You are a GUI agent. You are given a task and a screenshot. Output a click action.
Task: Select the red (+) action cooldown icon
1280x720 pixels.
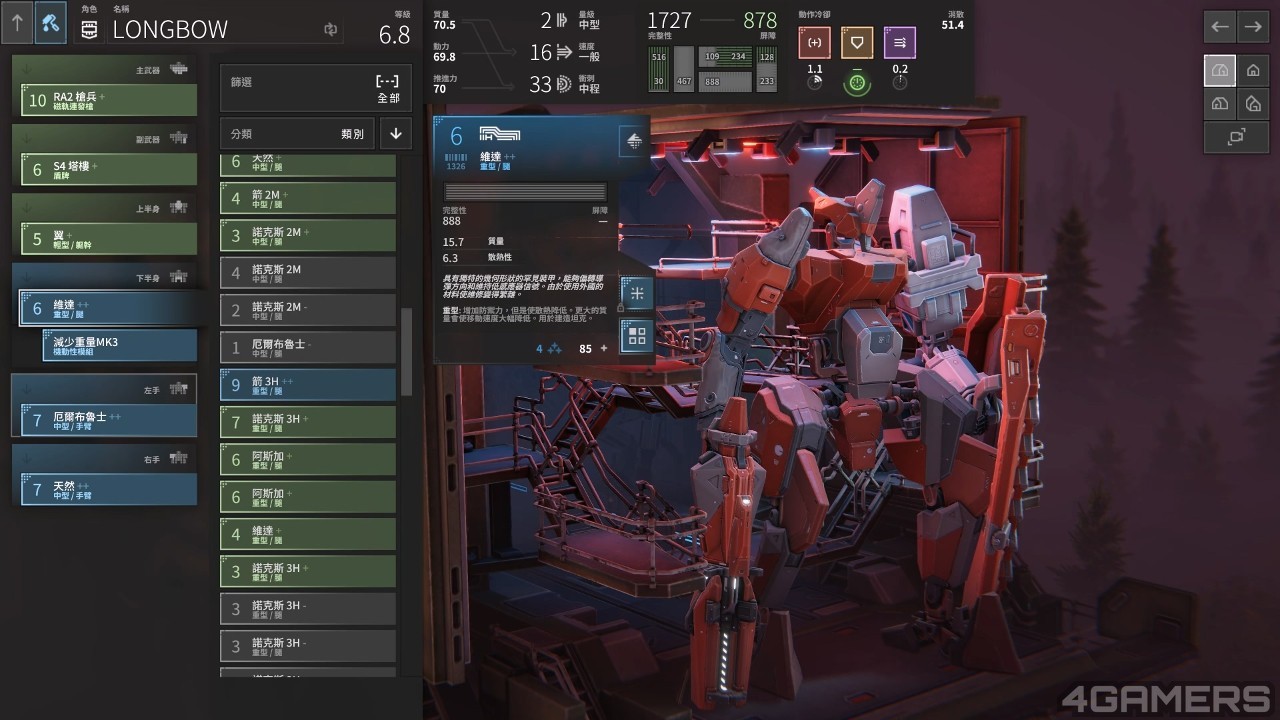pyautogui.click(x=815, y=42)
